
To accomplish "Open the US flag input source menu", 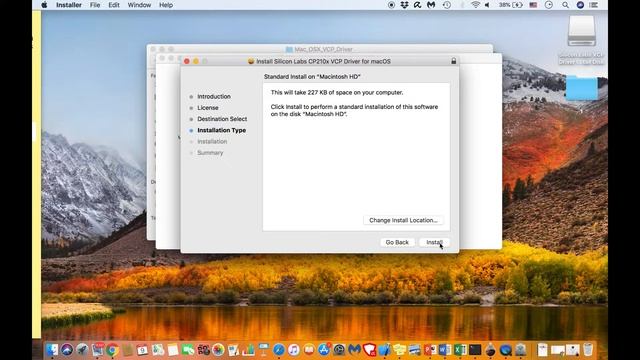I will point(533,5).
